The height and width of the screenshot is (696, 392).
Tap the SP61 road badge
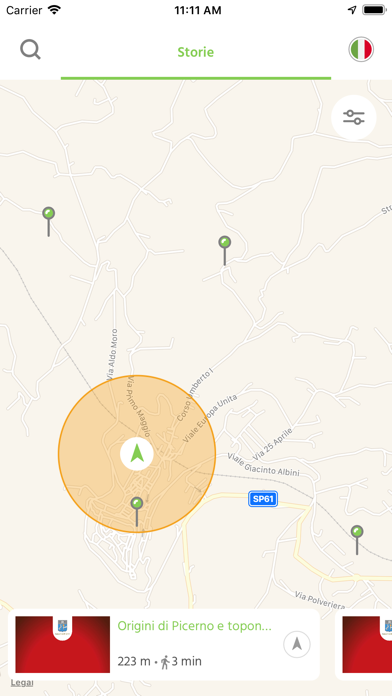(263, 499)
